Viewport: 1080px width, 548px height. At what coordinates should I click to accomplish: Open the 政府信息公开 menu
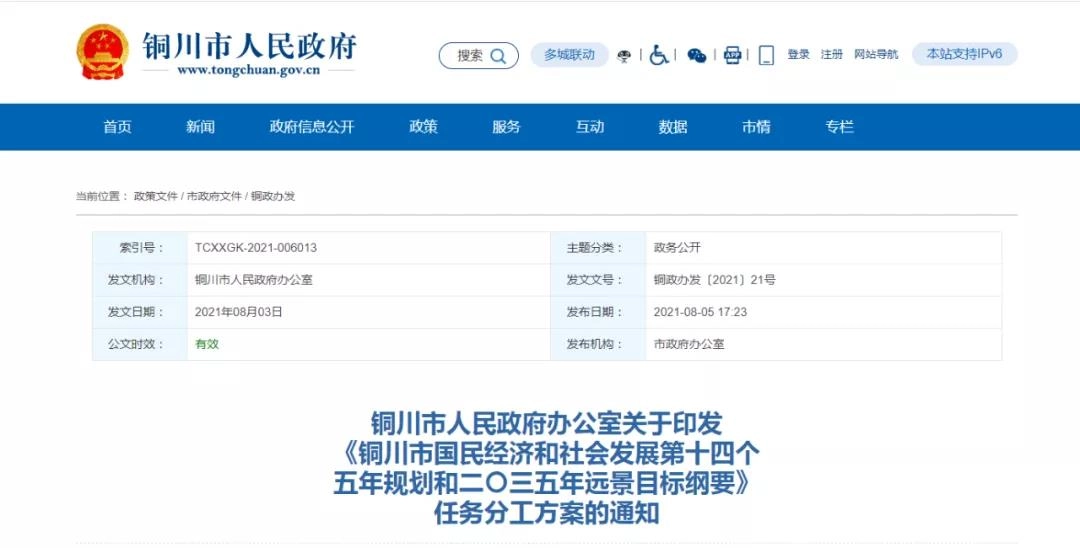(312, 127)
